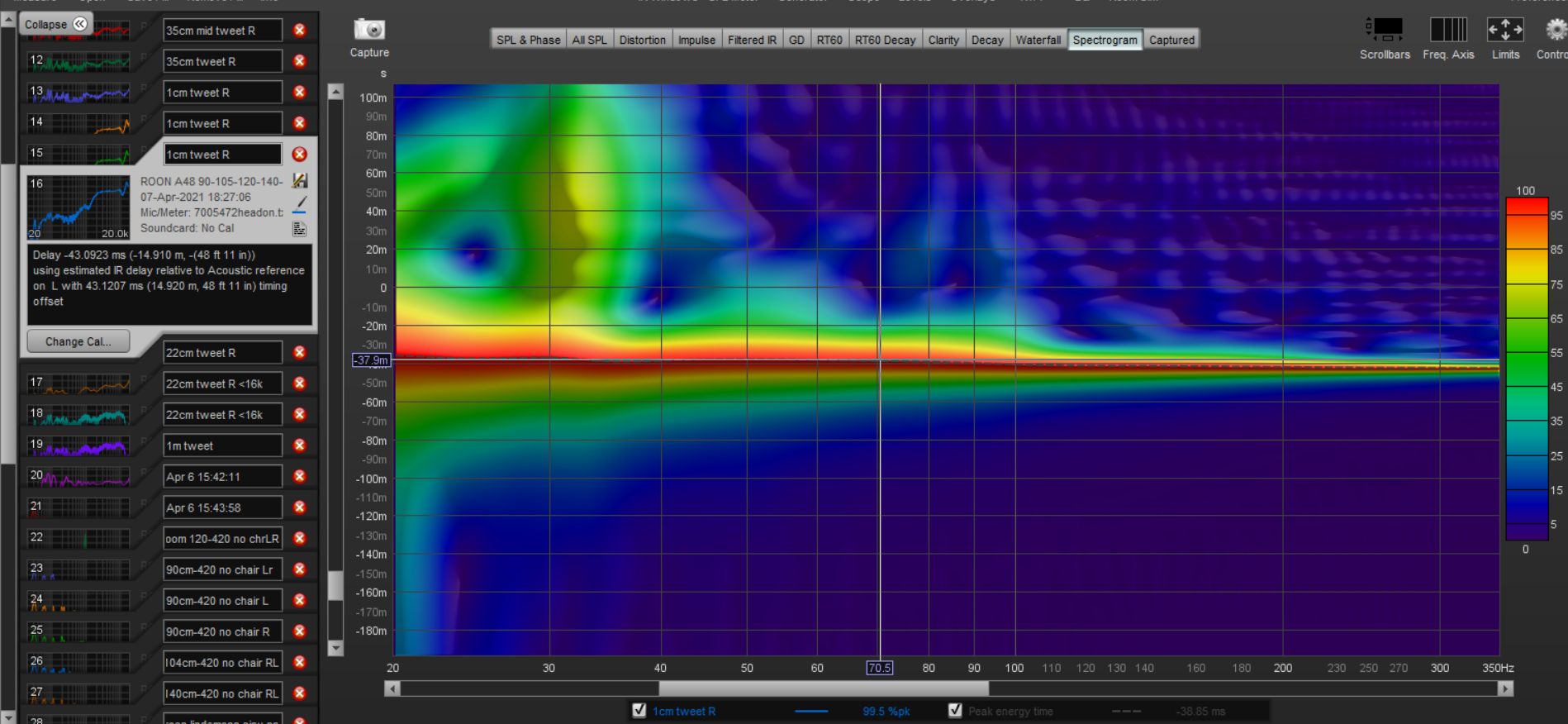Click the vertical time axis scrollbar thumb
Screen dimensions: 1568x724
[335, 585]
